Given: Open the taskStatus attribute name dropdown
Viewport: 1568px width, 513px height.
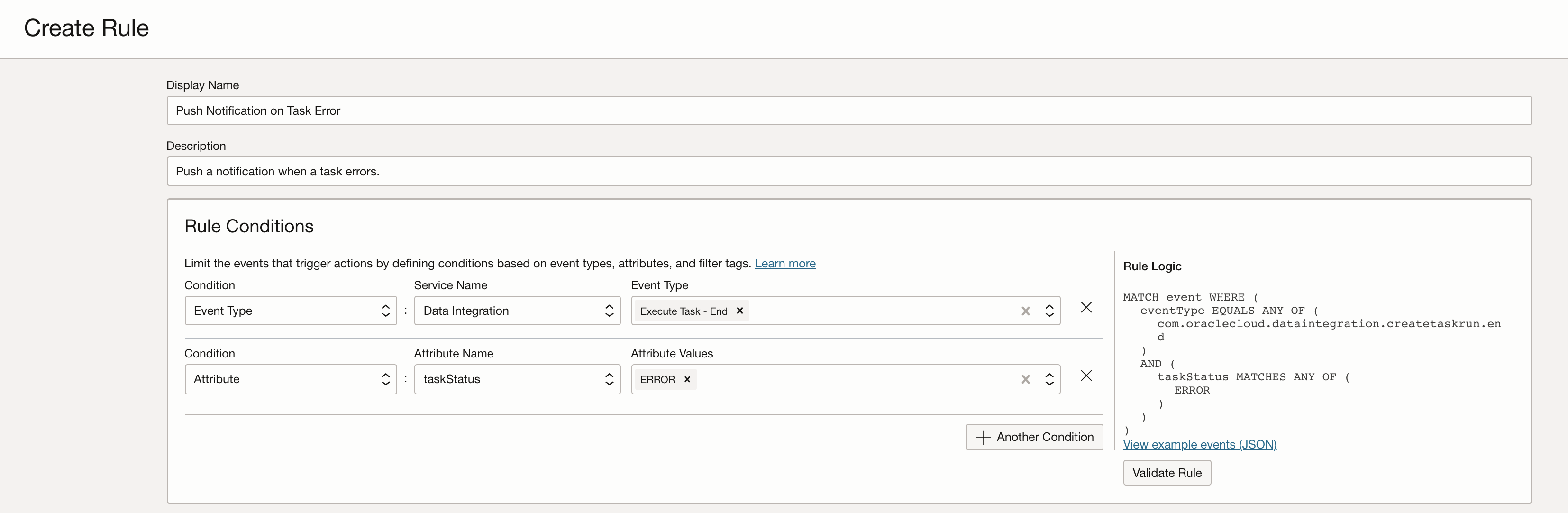Looking at the screenshot, I should click(x=517, y=379).
